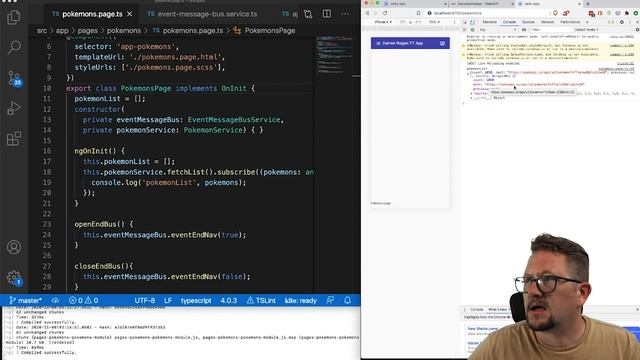Open notifications bell in status bar
Viewport: 640px width, 360px height.
click(347, 300)
